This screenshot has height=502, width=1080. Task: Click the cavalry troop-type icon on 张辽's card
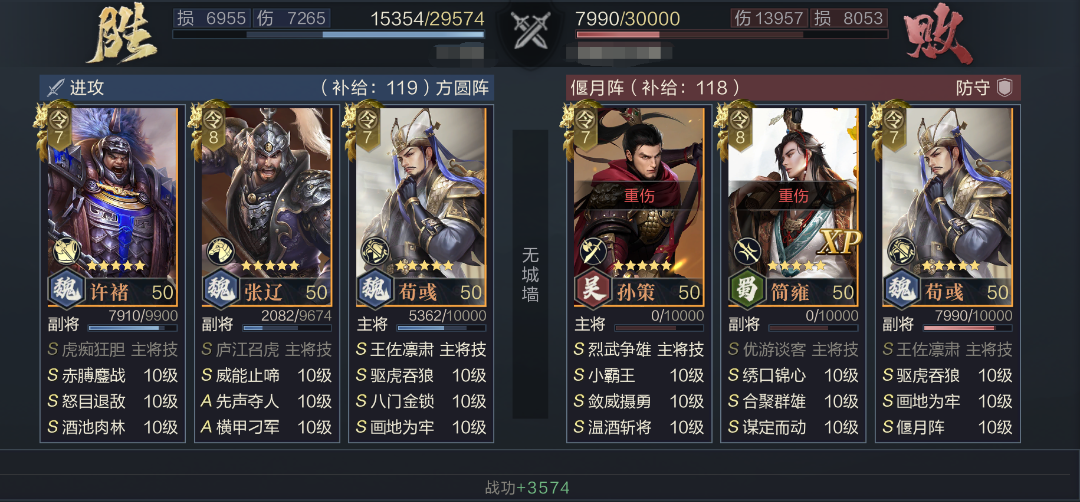click(x=221, y=251)
